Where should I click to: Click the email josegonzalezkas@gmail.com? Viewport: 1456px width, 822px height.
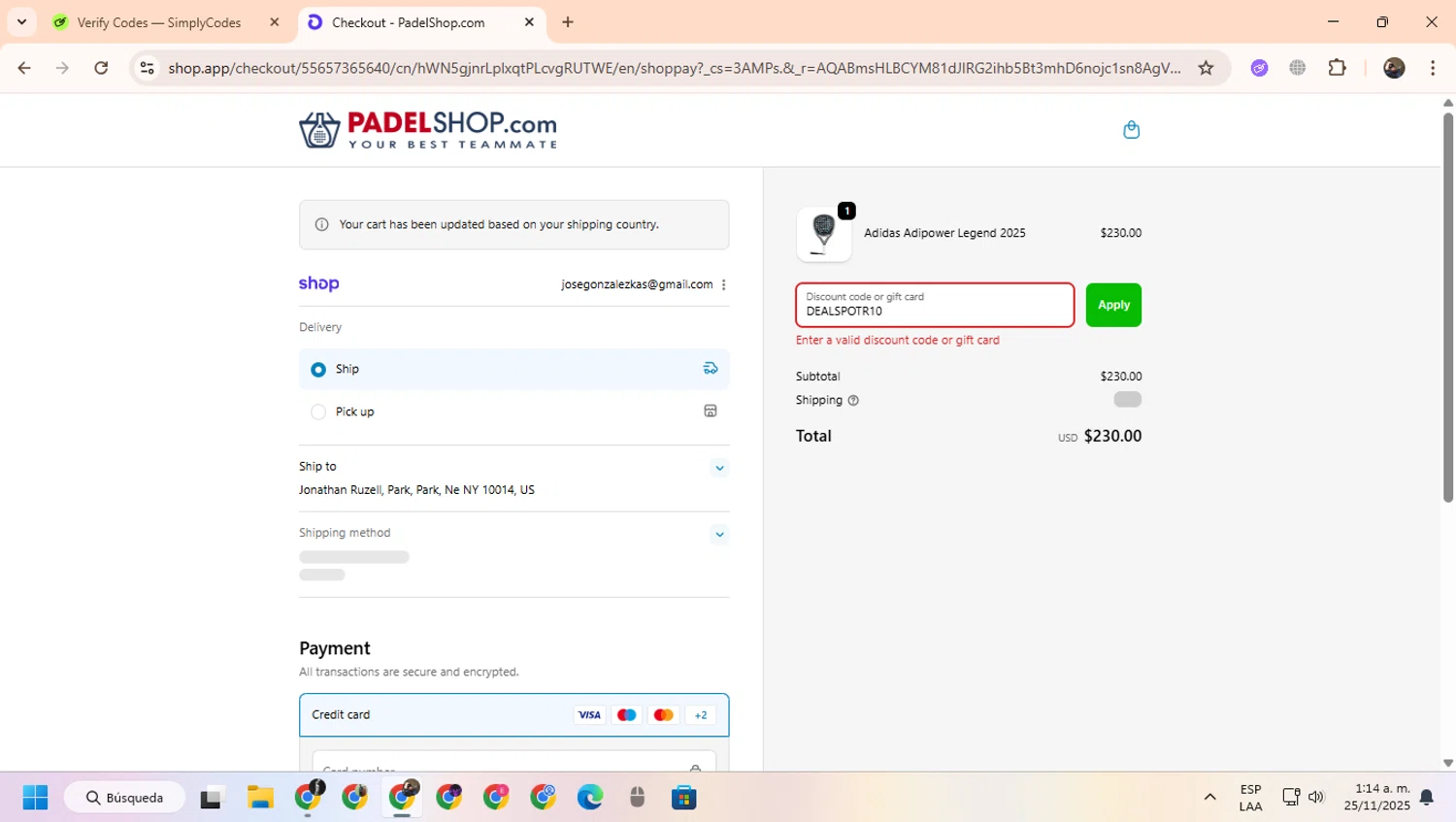click(x=637, y=284)
